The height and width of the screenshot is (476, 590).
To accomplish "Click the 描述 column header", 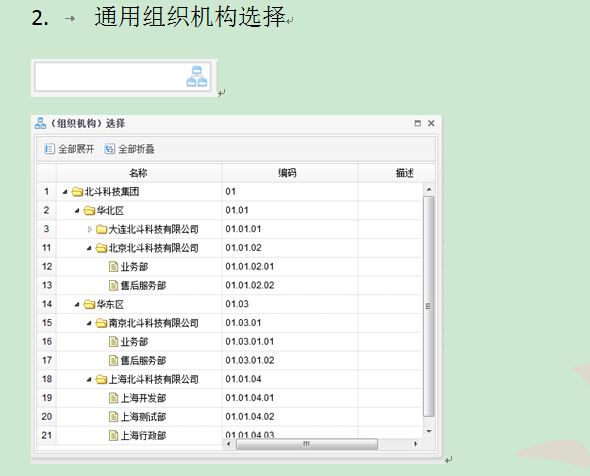I will pos(397,173).
